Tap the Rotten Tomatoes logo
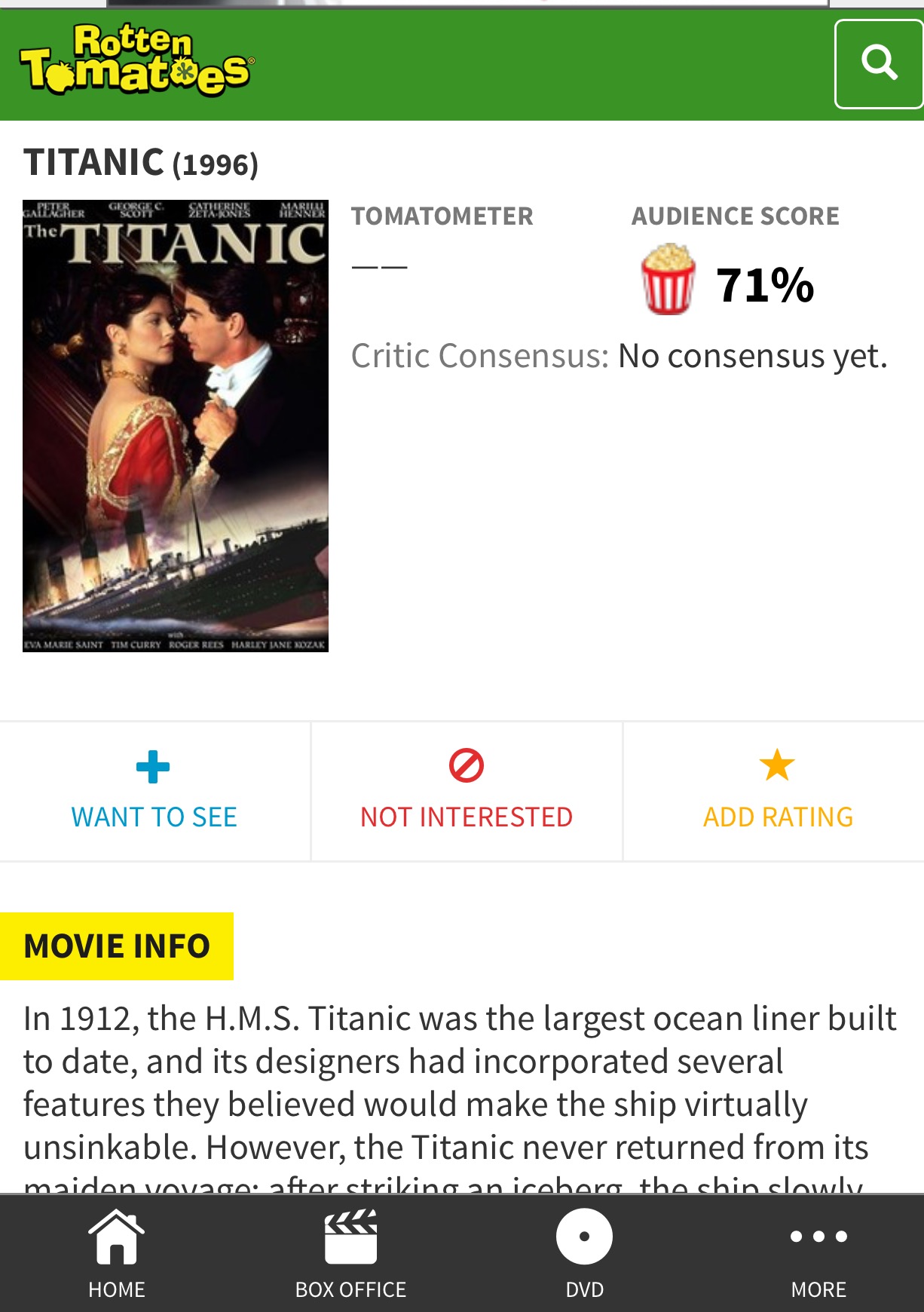Image resolution: width=924 pixels, height=1312 pixels. 137,62
